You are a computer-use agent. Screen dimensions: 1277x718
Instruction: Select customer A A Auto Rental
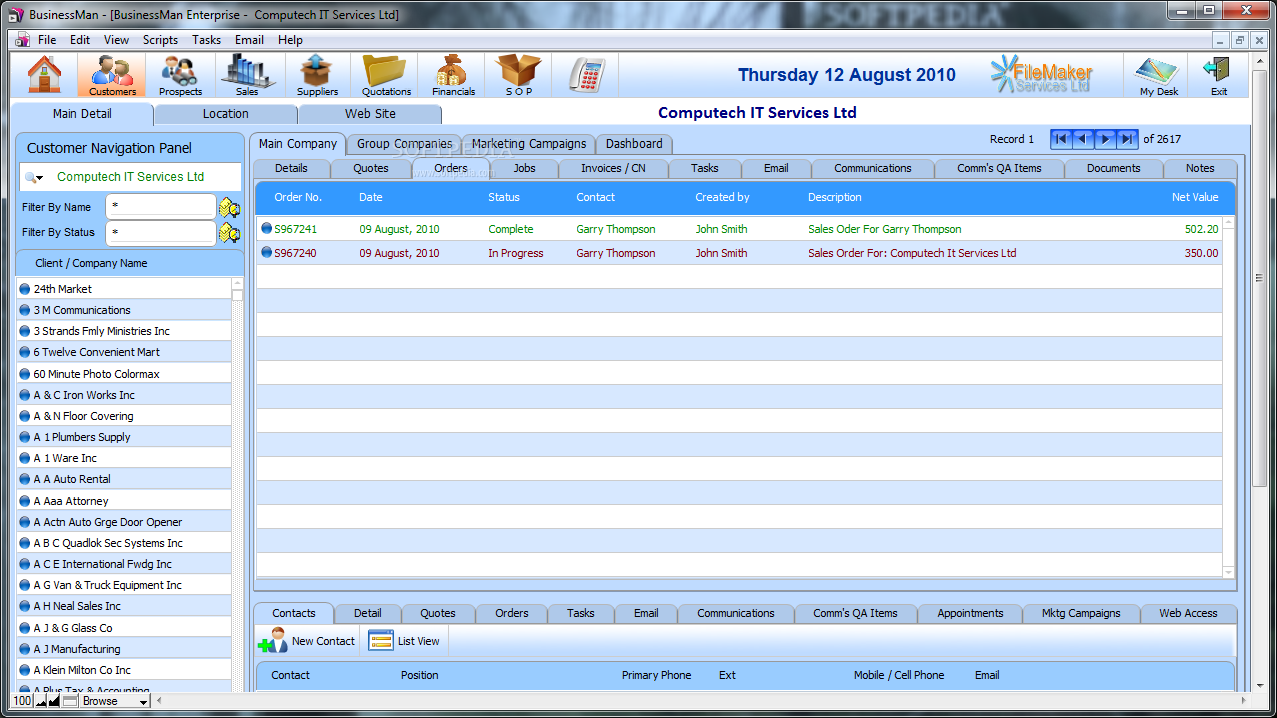(124, 479)
